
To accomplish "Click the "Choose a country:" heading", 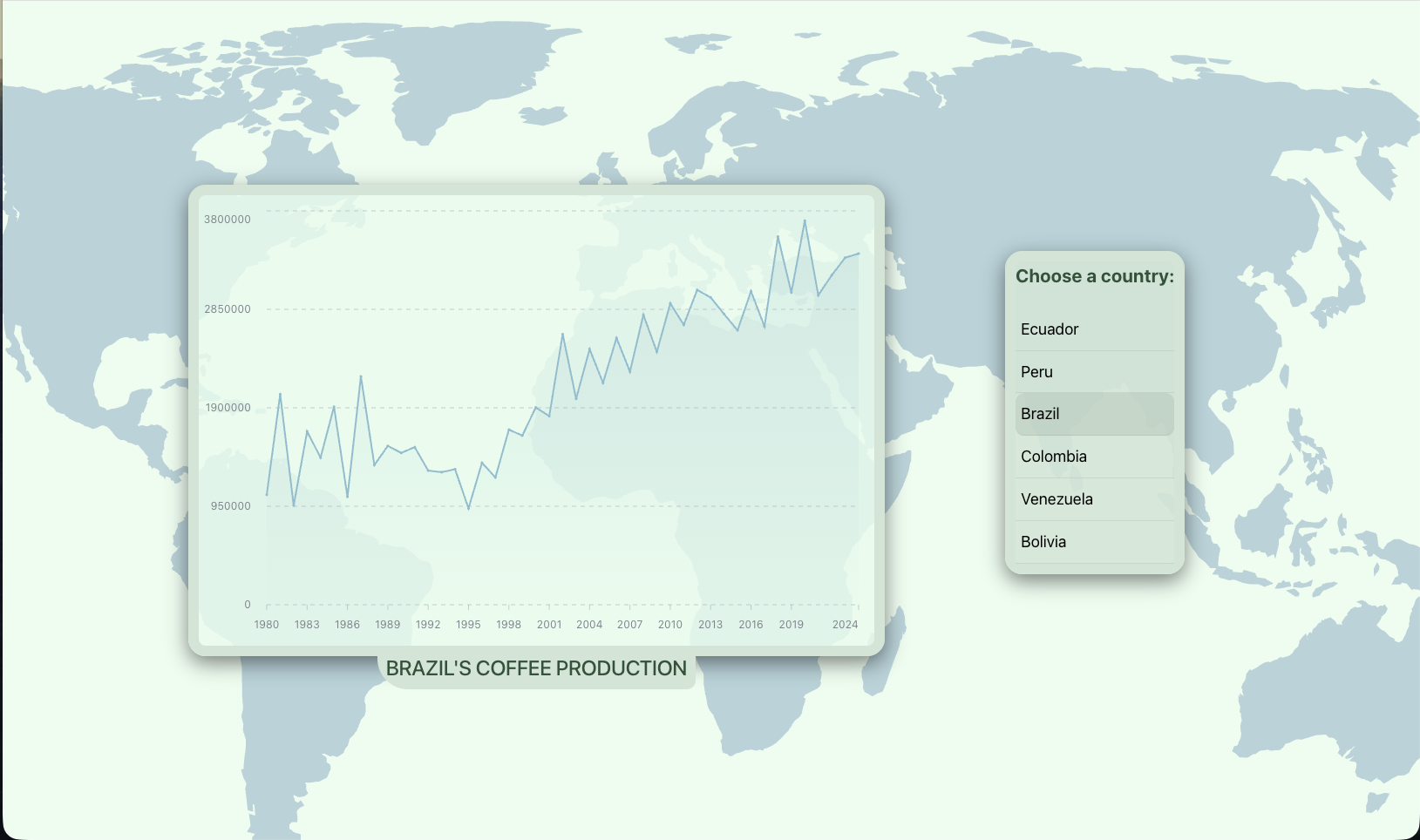I will tap(1095, 276).
